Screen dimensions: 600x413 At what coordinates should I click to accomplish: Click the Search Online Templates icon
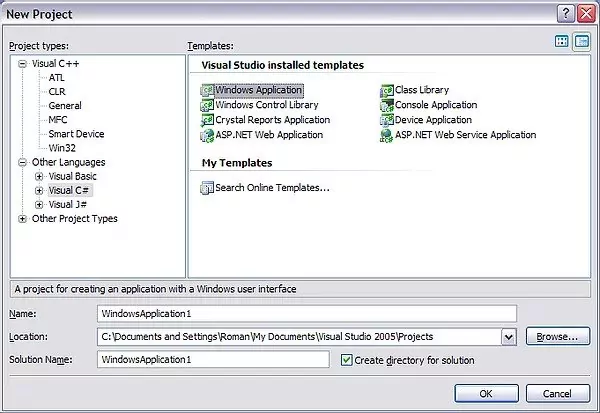(207, 187)
